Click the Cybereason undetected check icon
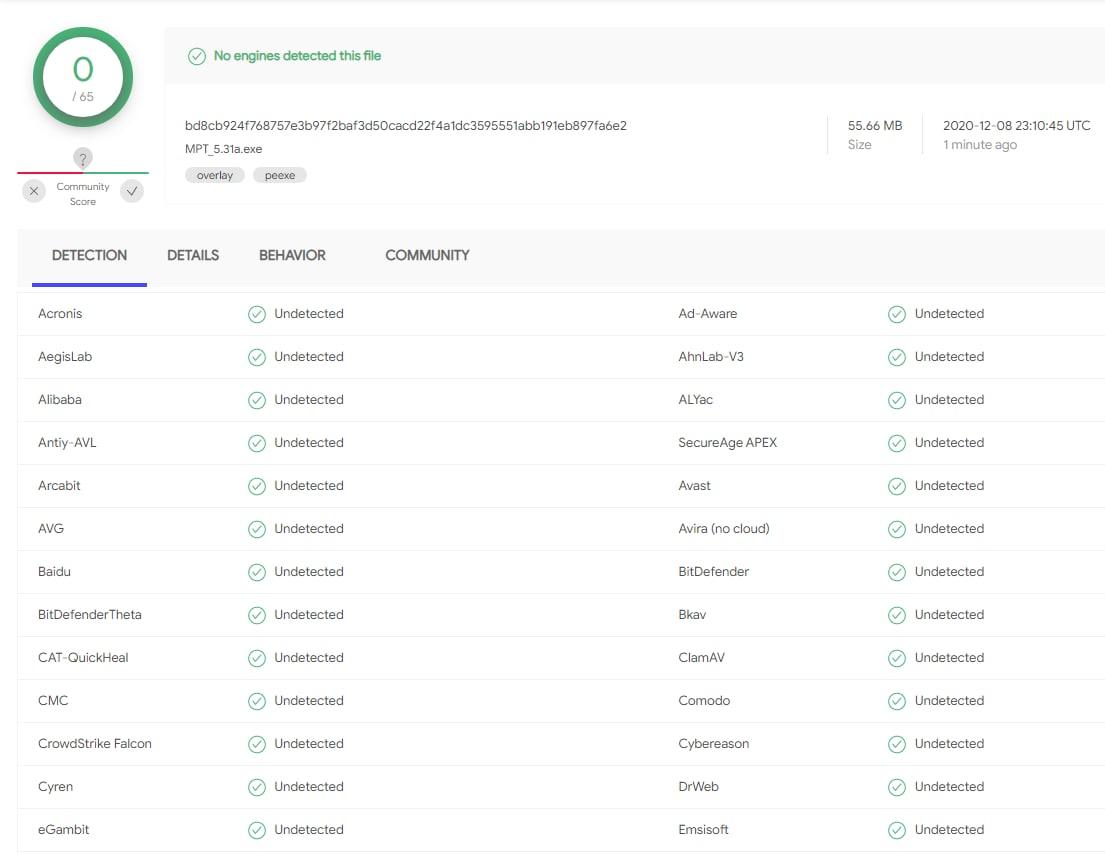This screenshot has height=854, width=1105. click(x=896, y=744)
